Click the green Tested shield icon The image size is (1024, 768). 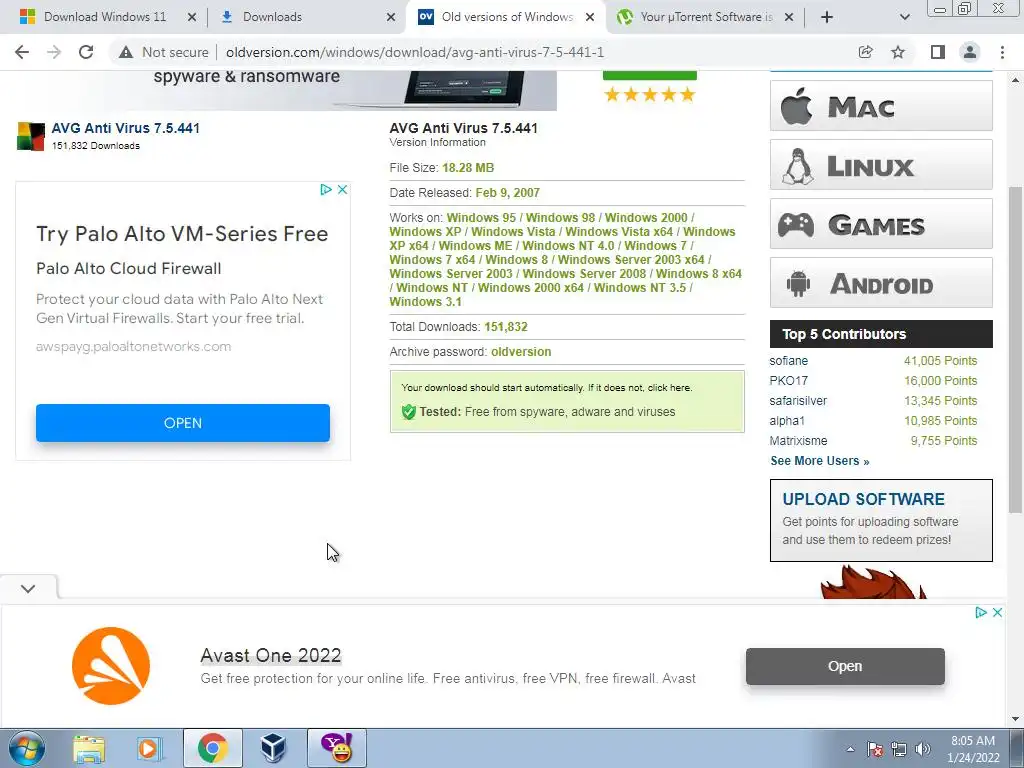click(x=409, y=412)
